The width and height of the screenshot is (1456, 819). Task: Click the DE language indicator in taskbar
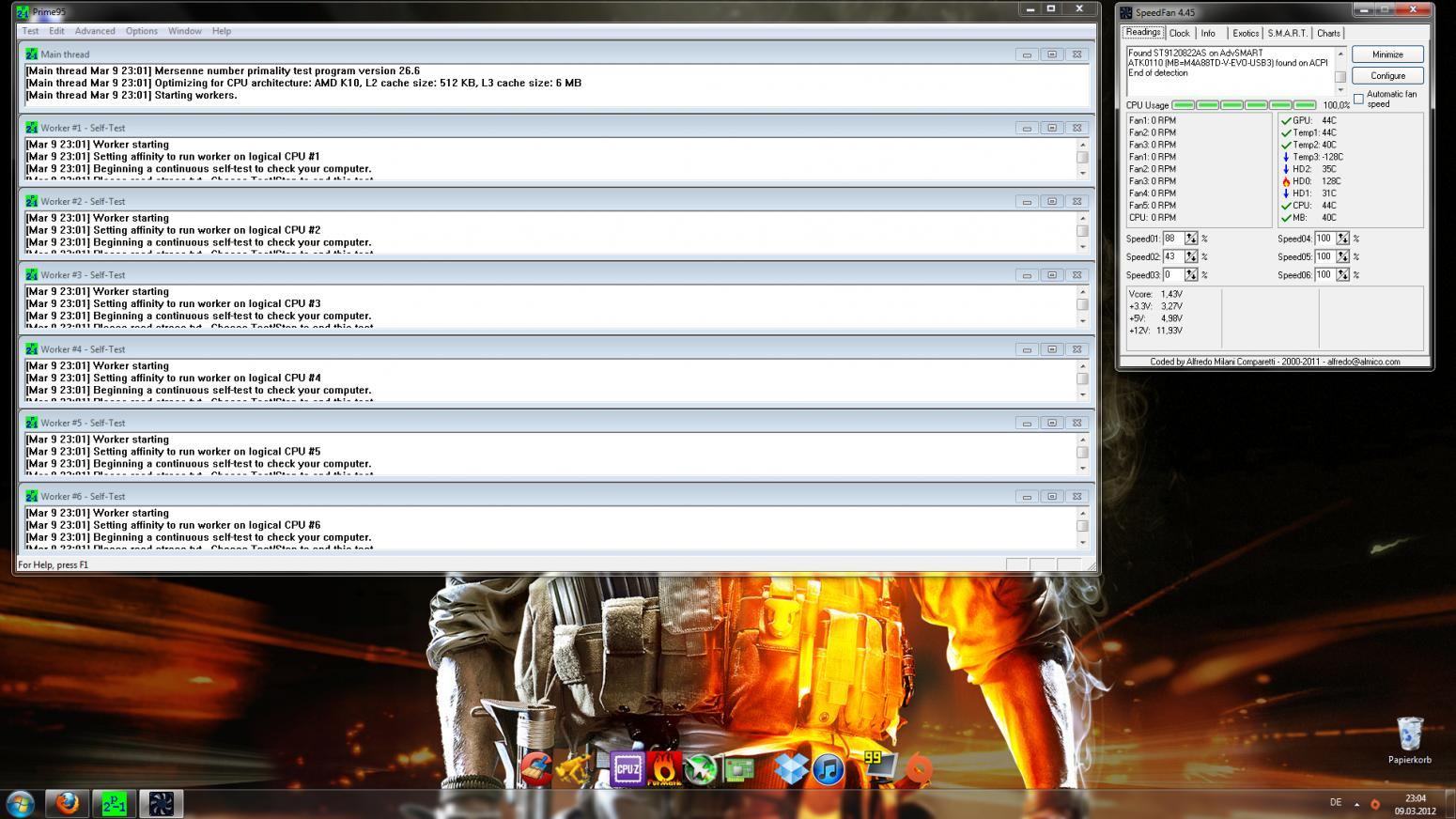coord(1336,803)
